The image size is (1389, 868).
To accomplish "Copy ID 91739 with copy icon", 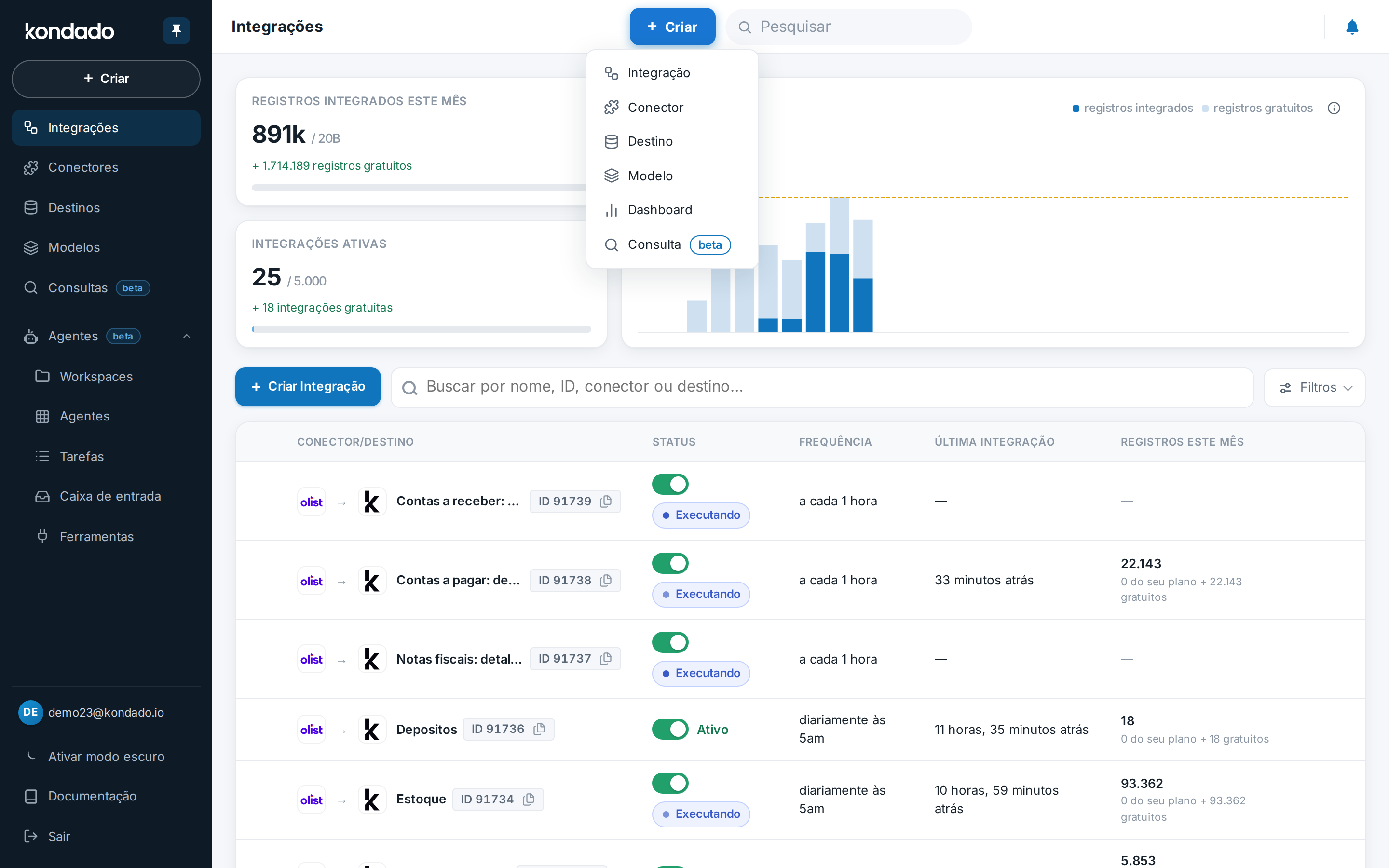I will [606, 501].
